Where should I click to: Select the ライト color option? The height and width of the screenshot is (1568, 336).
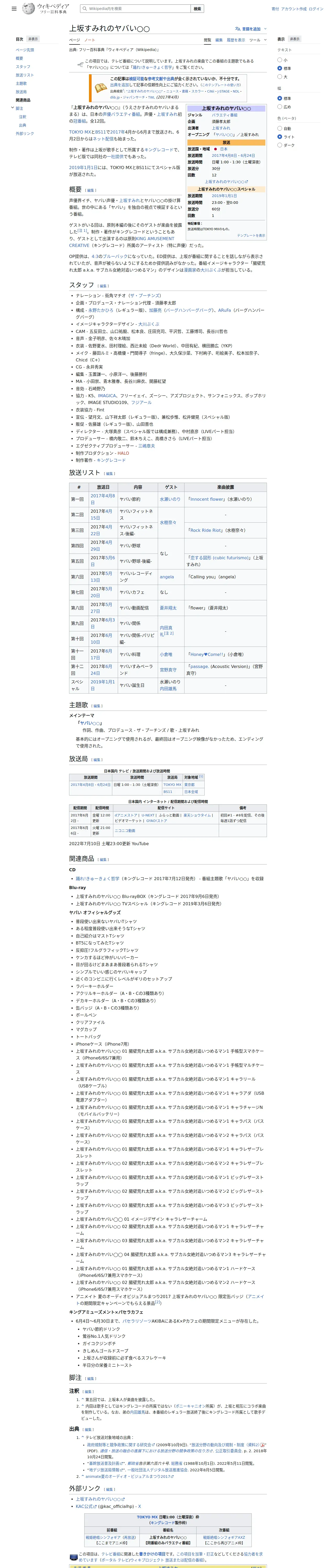(x=280, y=136)
